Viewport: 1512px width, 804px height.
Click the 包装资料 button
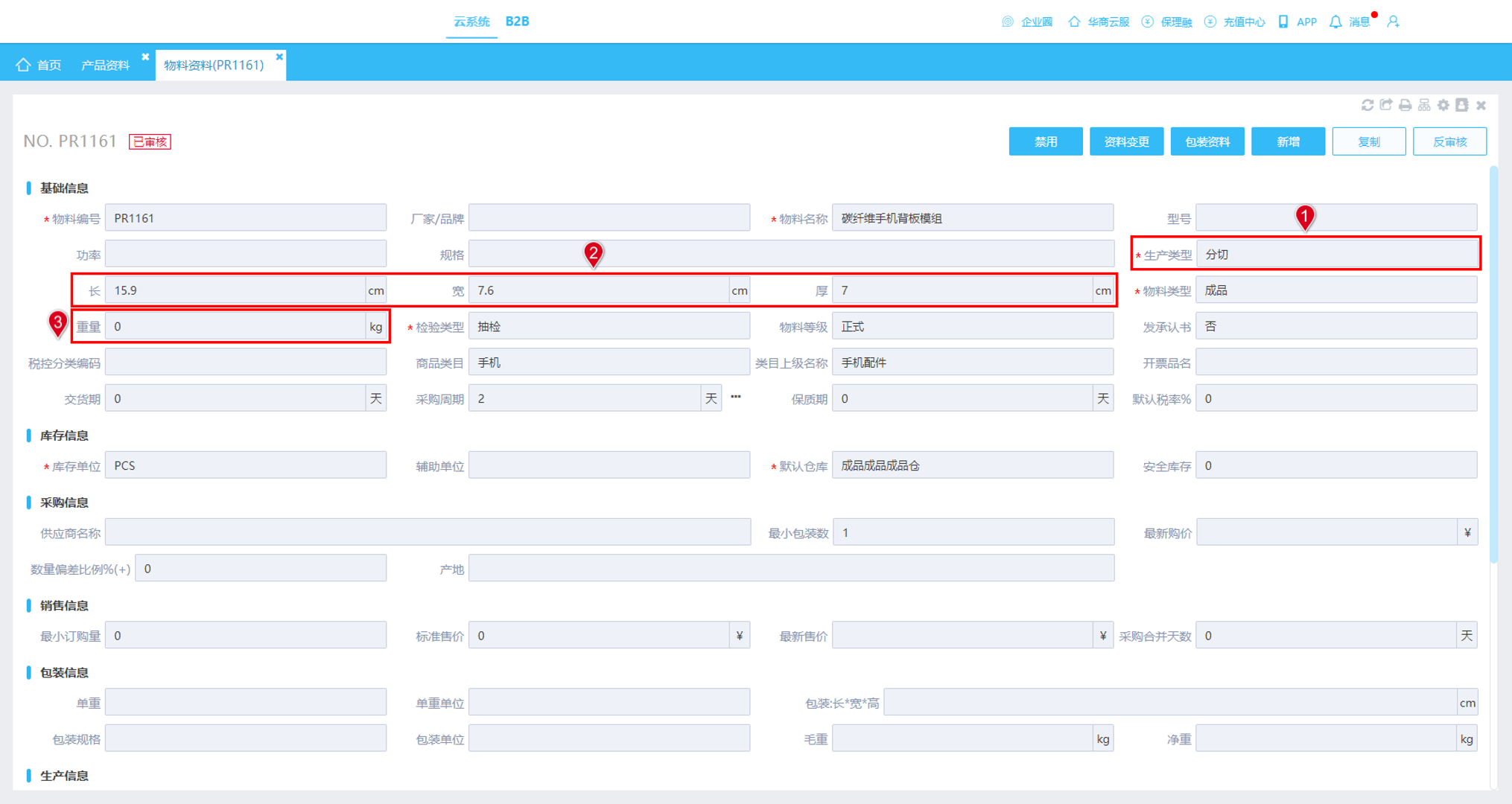pyautogui.click(x=1207, y=141)
